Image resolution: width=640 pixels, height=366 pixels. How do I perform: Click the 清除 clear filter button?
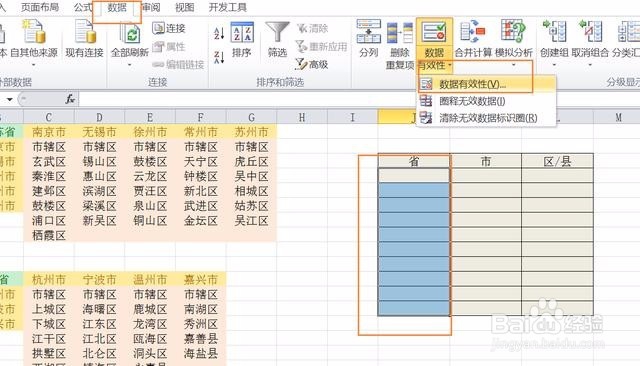click(x=312, y=28)
